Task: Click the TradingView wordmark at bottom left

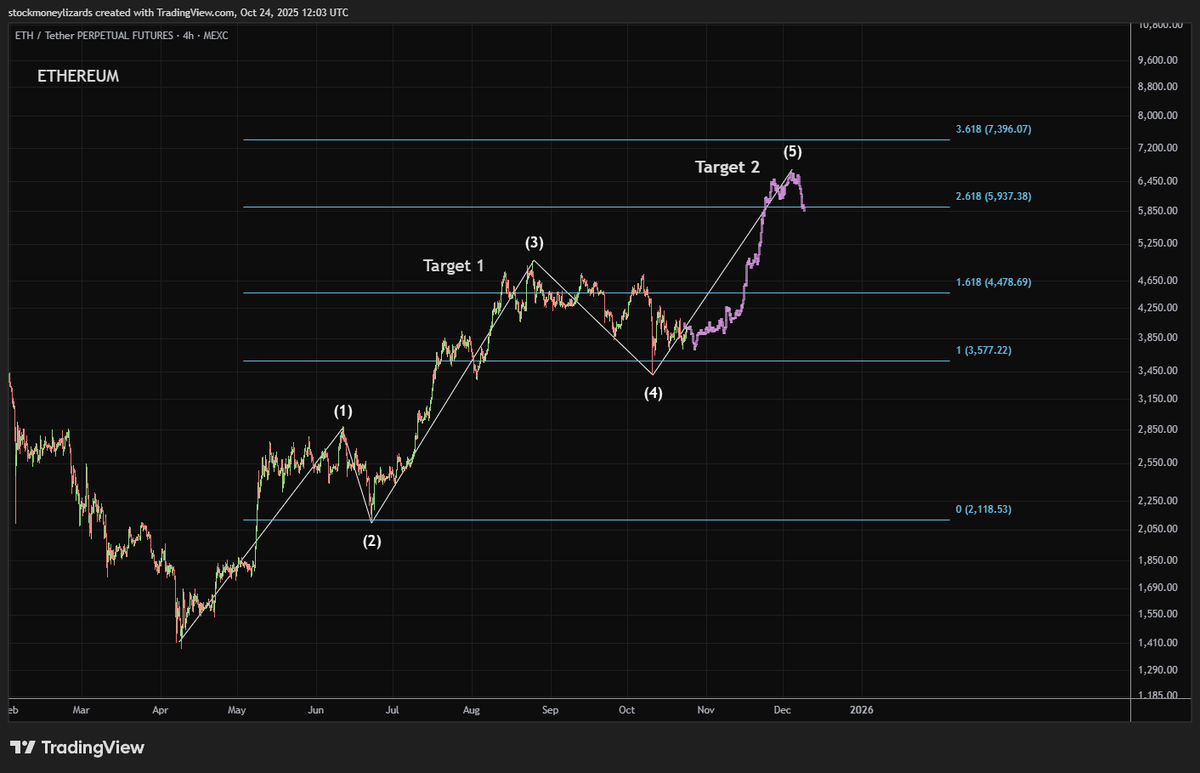Action: (95, 747)
